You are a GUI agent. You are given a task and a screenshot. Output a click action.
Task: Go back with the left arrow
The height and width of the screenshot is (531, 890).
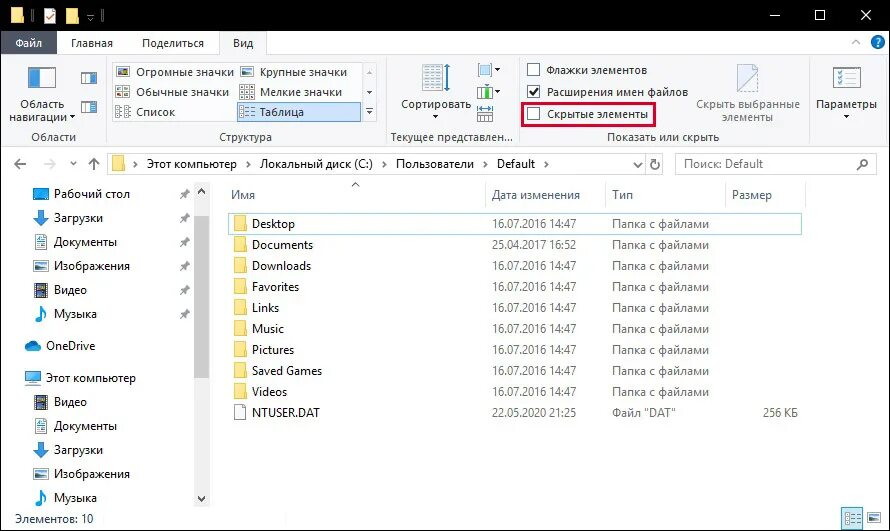[x=20, y=164]
